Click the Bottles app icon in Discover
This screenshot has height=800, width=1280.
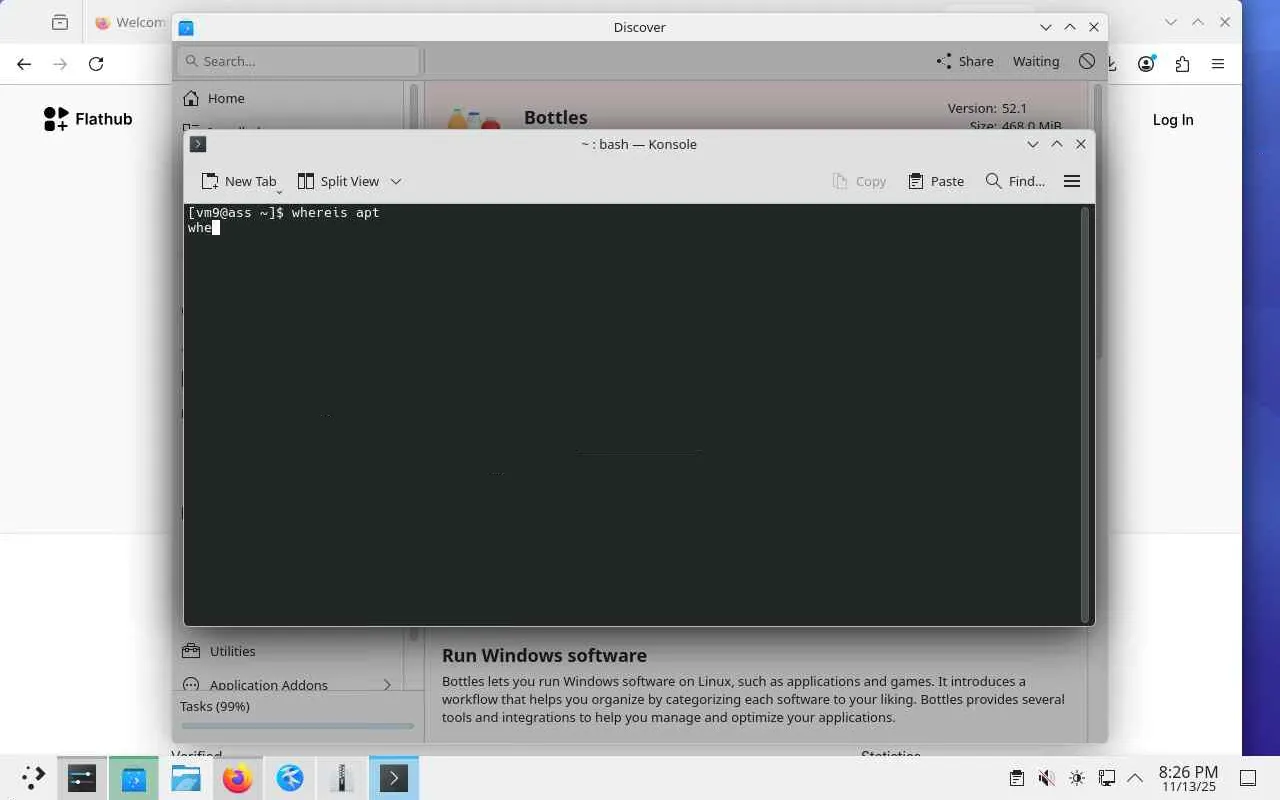tap(474, 119)
